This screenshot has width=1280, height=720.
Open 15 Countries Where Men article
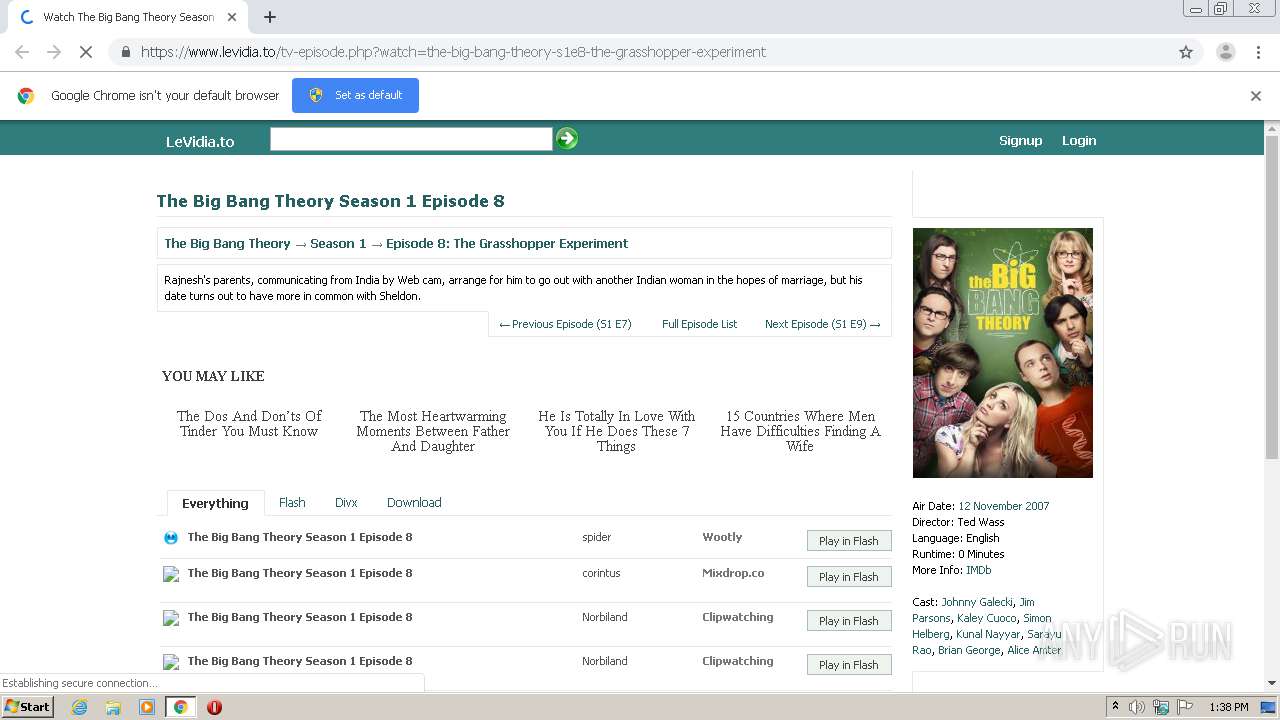coord(800,431)
